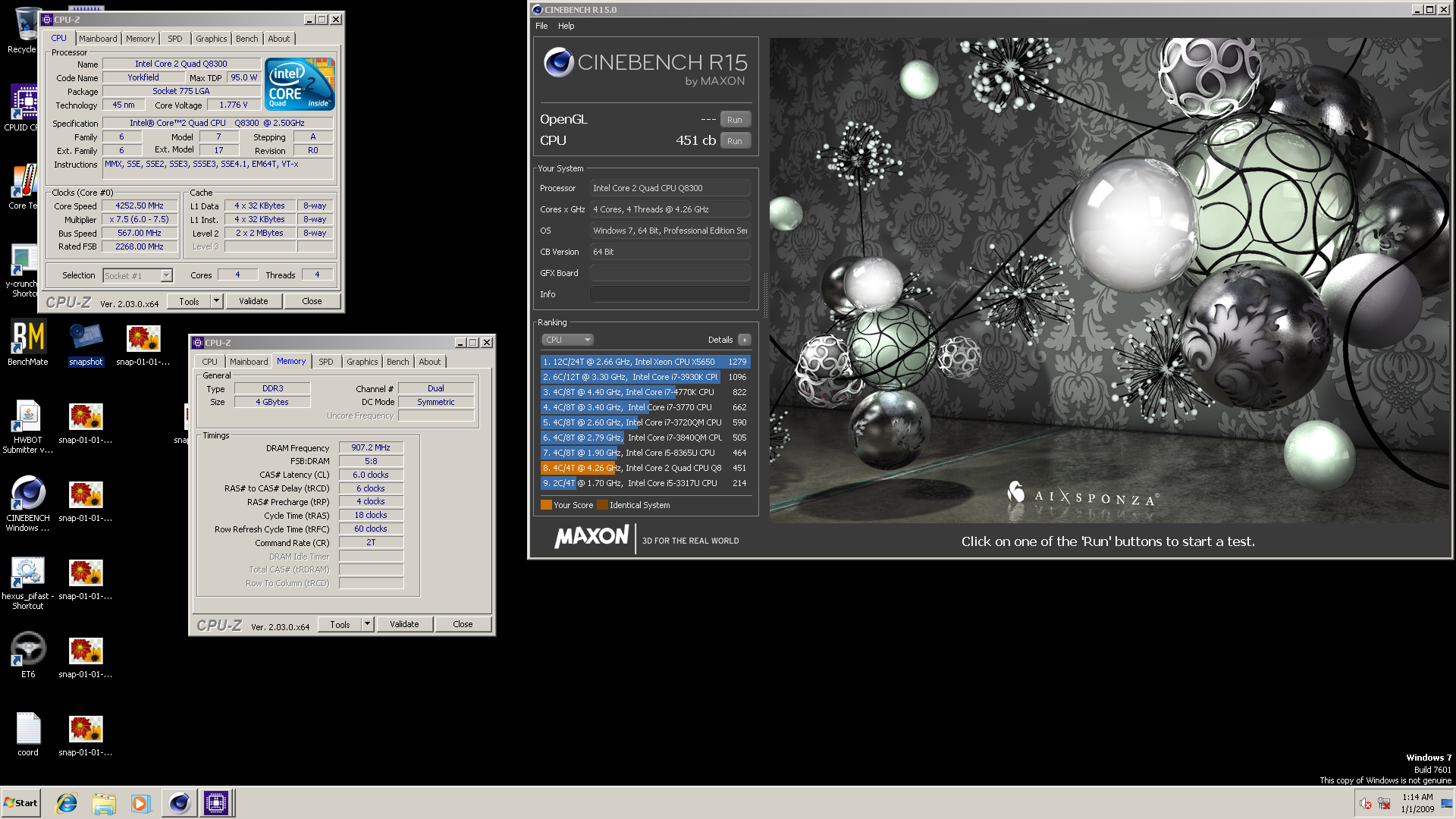Screen dimensions: 1456x819
Task: Click the Core Speed 4252.50 MHz value
Action: coord(140,206)
